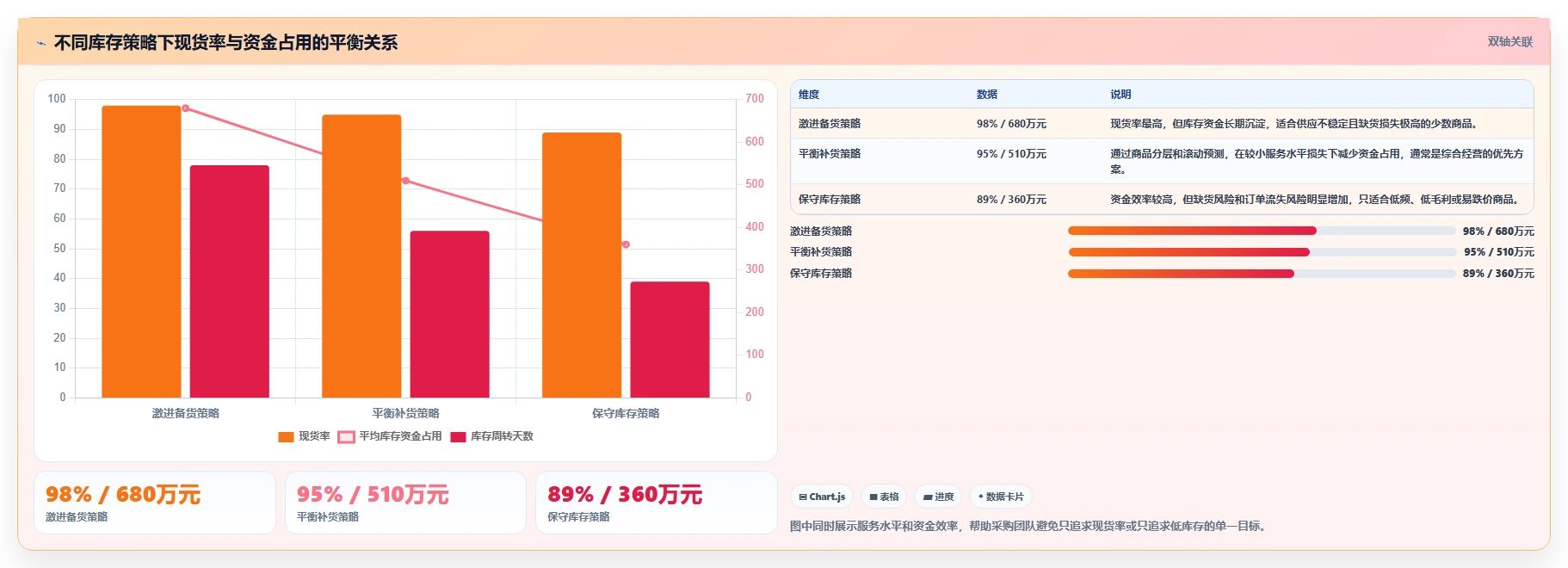Screen dimensions: 1568x568
Task: Click the crimson turnover bar for 平衡补货策略
Action: 450,314
